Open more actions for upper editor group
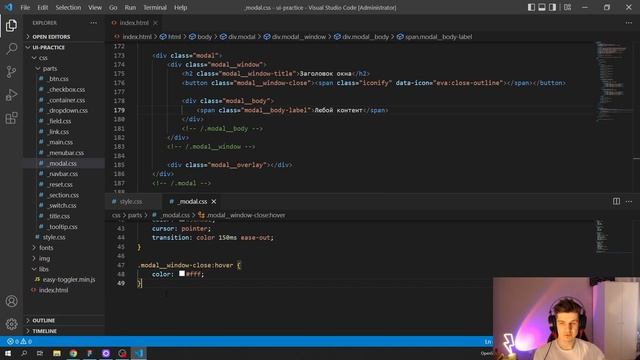The width and height of the screenshot is (640, 360). (x=629, y=23)
